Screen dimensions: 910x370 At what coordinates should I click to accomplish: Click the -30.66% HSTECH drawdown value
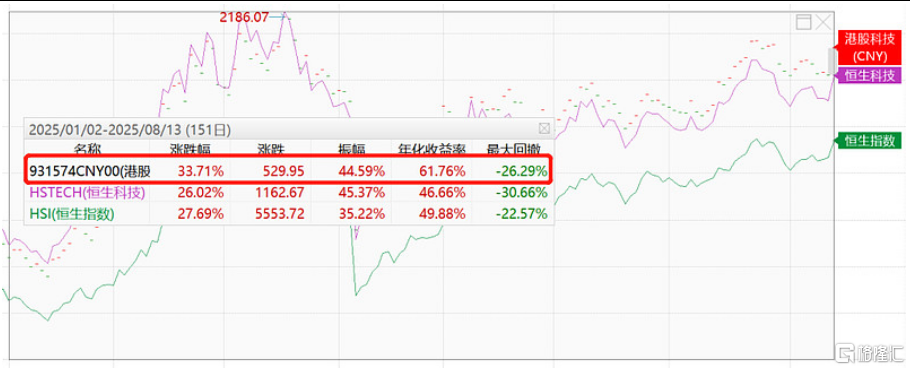tap(523, 193)
